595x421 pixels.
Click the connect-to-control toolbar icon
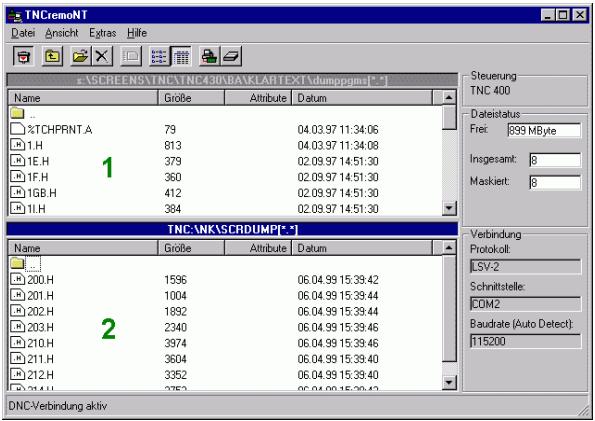24,57
